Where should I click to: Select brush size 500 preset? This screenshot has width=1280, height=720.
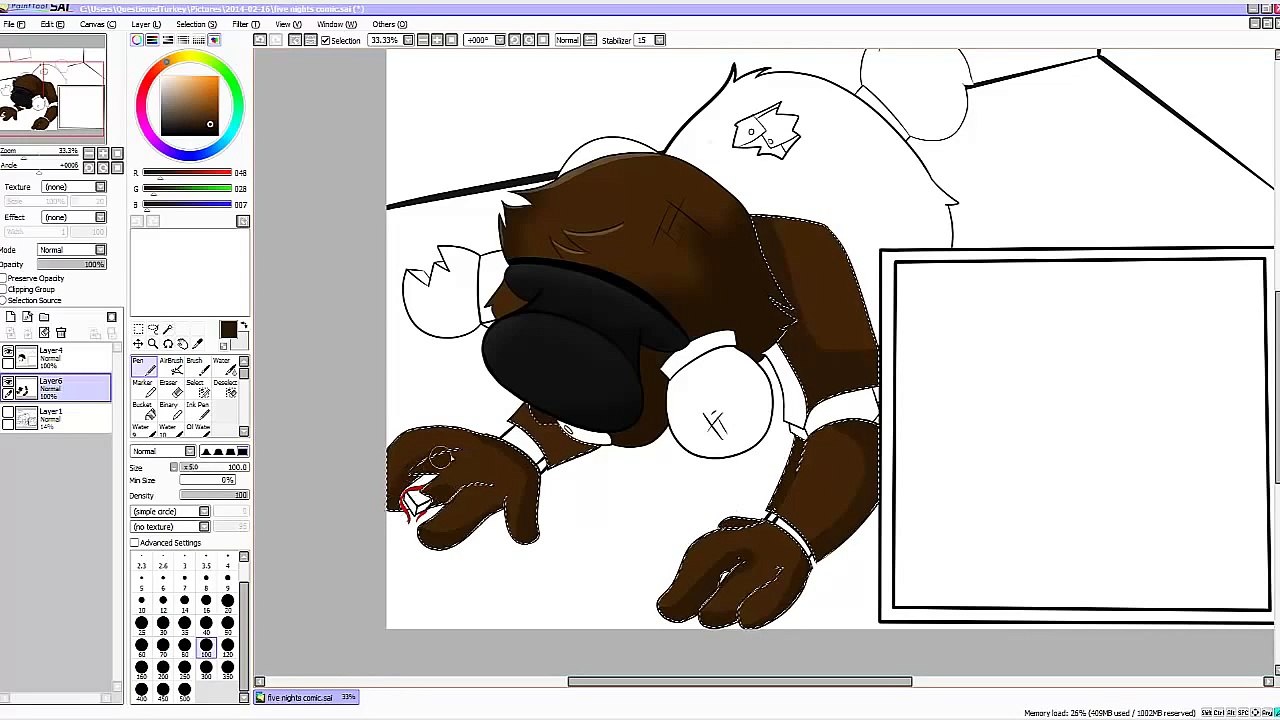184,692
